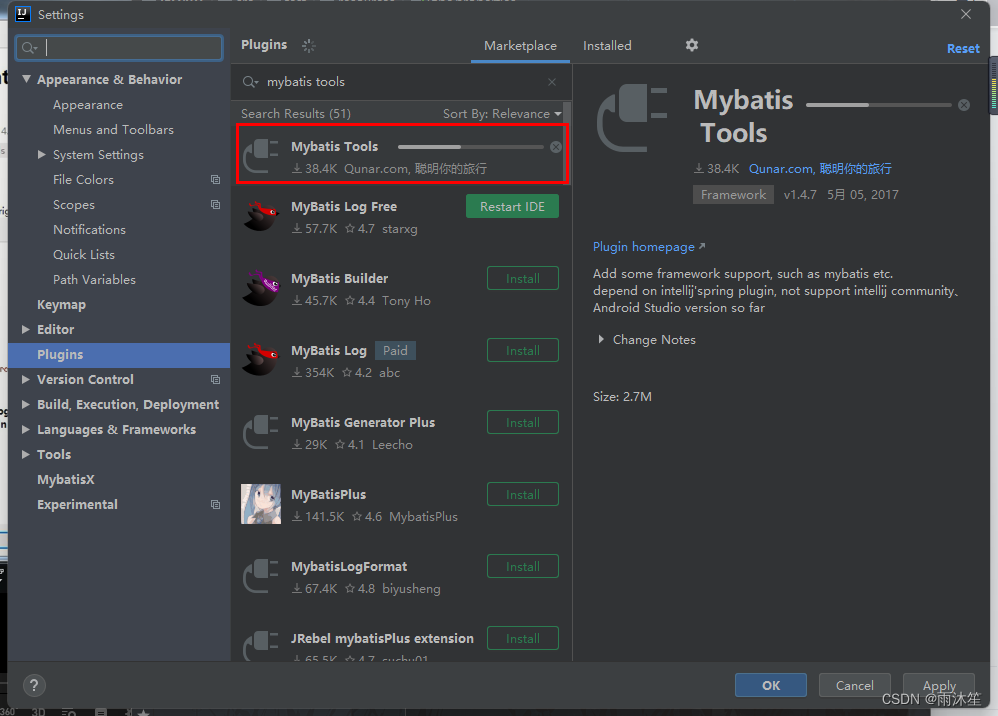The image size is (998, 716).
Task: Open the Quick Lists settings item
Action: [x=84, y=255]
